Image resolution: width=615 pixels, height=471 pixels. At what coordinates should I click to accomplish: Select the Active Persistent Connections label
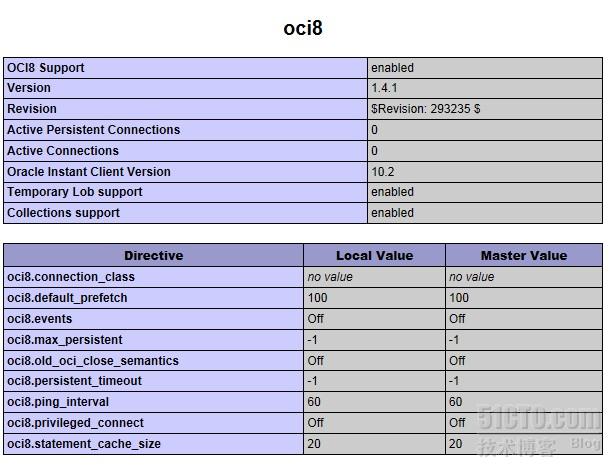click(94, 130)
